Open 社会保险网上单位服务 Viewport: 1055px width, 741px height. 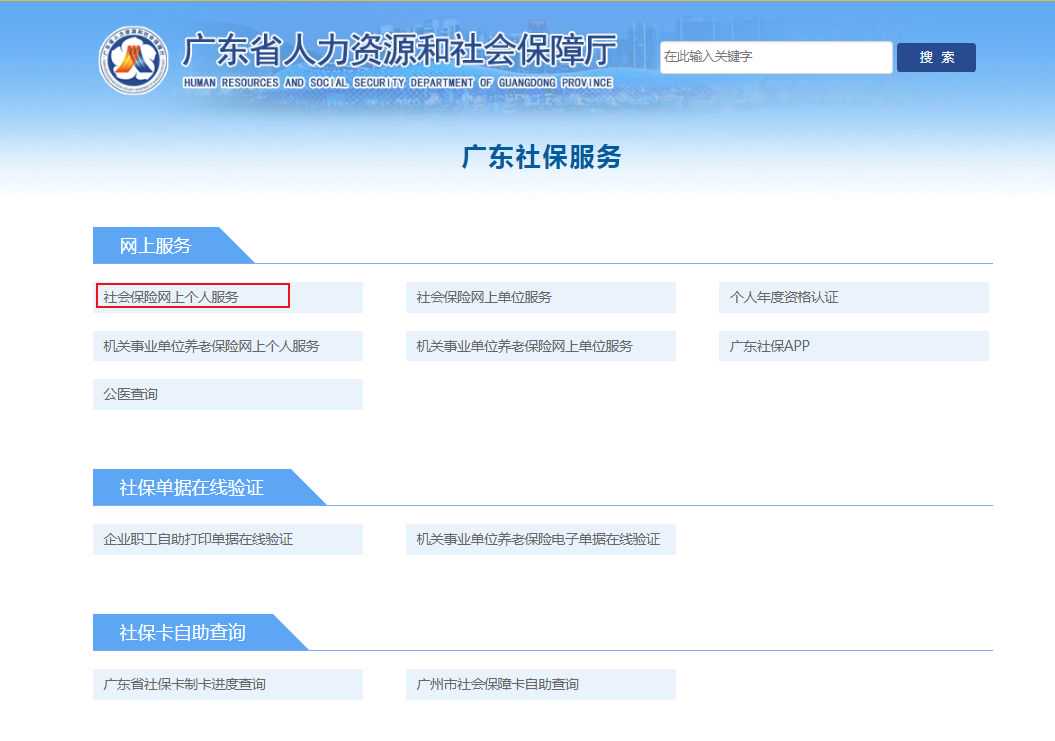point(485,297)
